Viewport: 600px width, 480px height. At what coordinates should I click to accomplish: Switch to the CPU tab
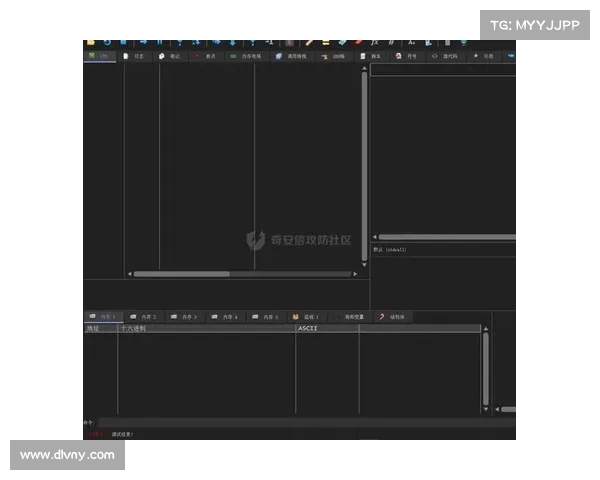click(99, 56)
